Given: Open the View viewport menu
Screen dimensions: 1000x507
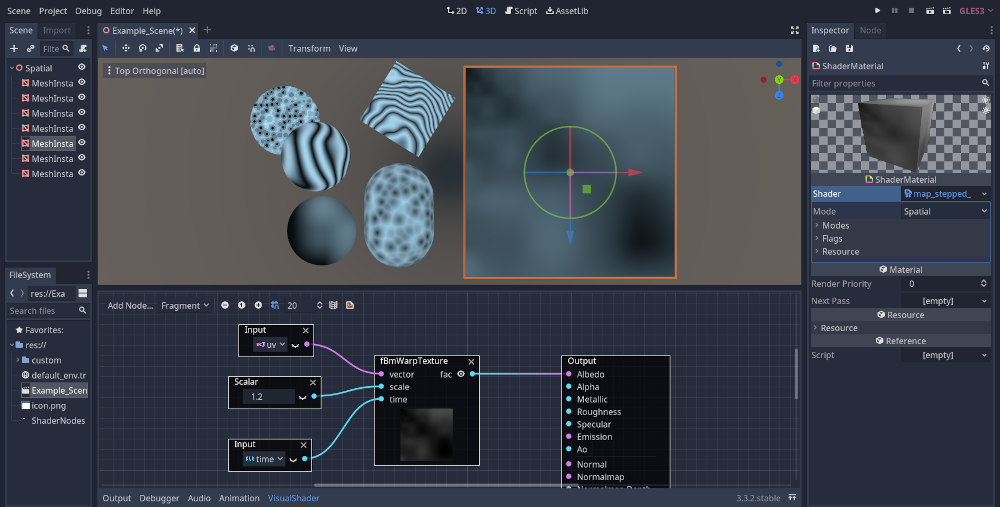Looking at the screenshot, I should pos(348,48).
